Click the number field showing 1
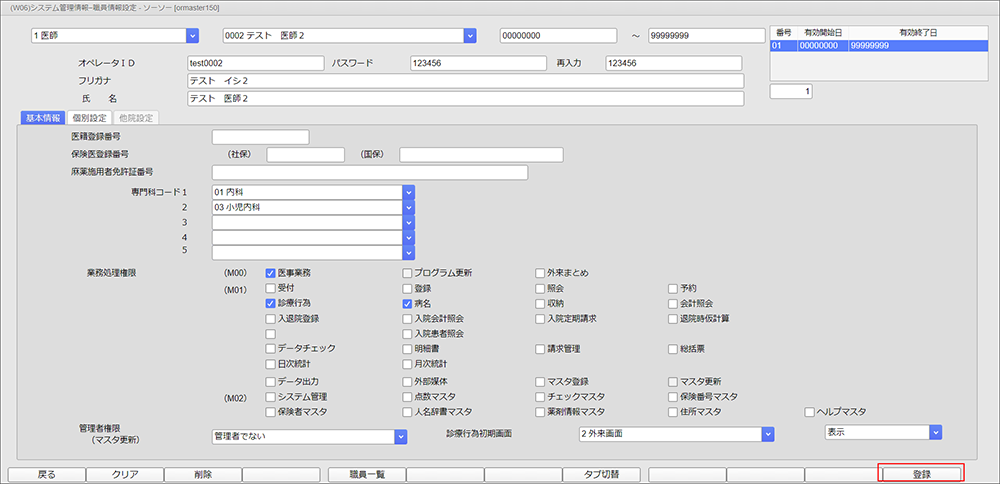Screen dimensions: 1000x484 point(791,92)
